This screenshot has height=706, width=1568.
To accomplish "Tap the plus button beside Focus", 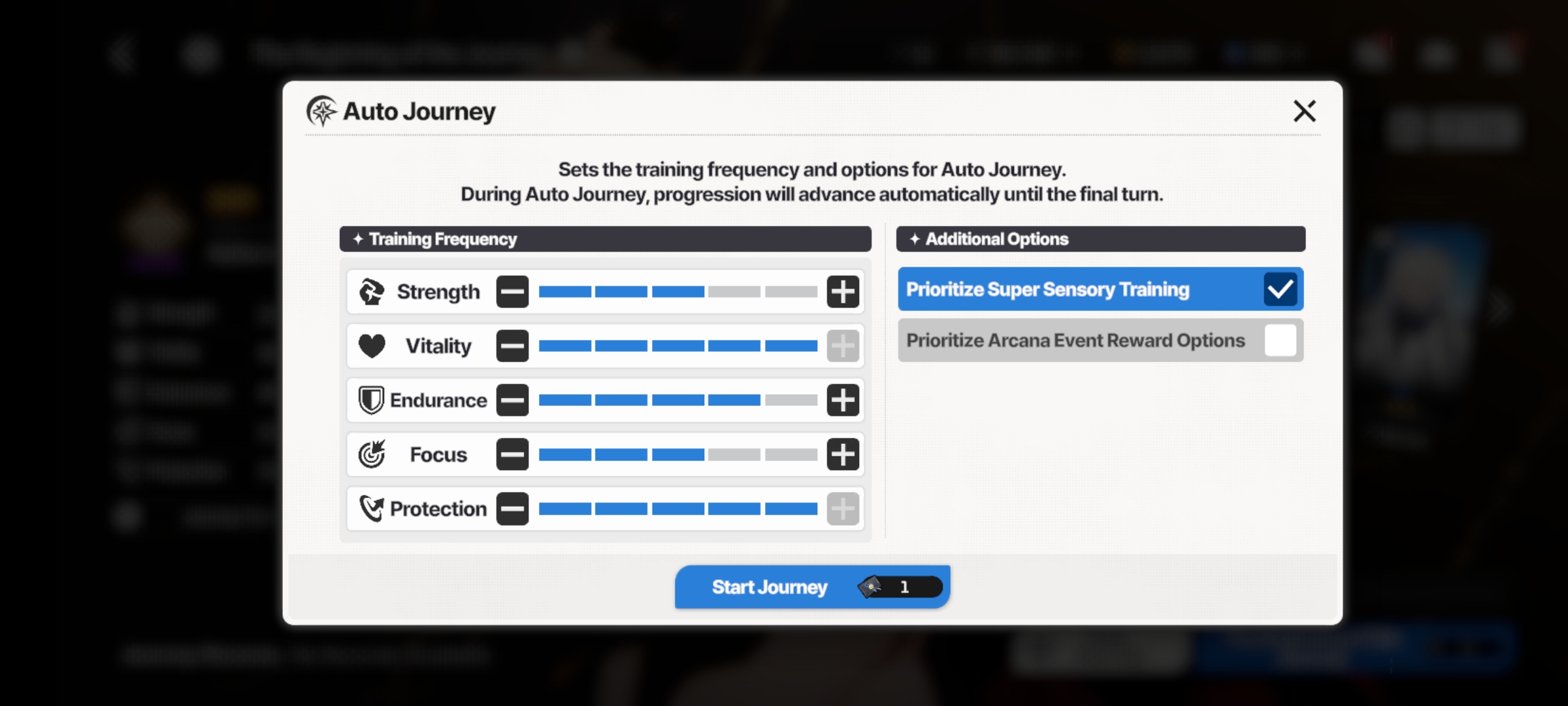I will point(843,454).
